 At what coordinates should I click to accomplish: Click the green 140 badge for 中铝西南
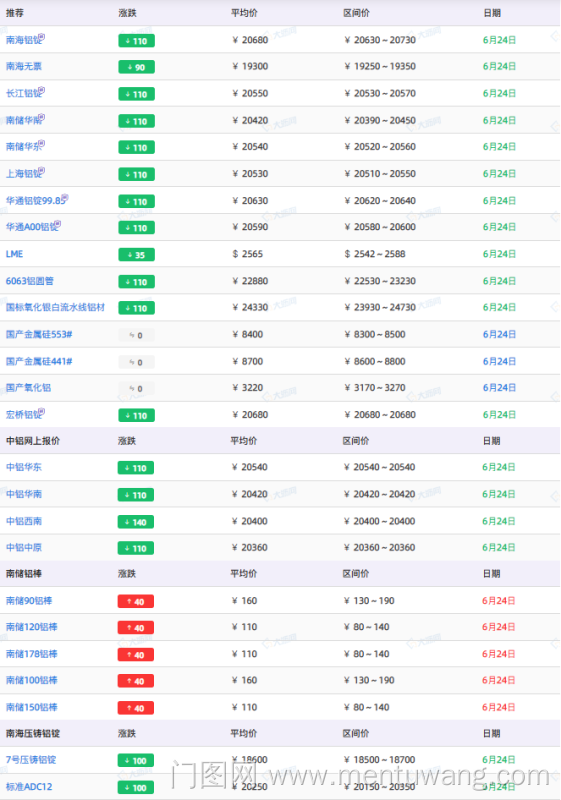pos(136,522)
